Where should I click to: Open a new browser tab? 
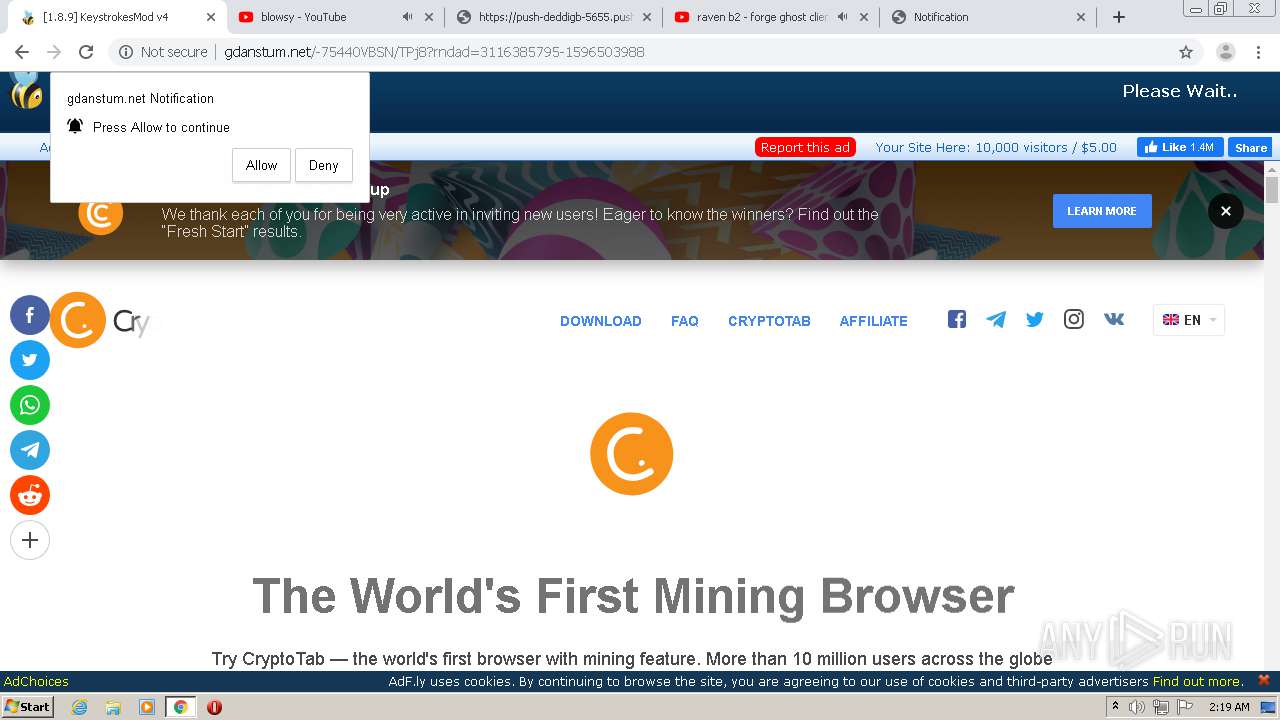point(1119,17)
